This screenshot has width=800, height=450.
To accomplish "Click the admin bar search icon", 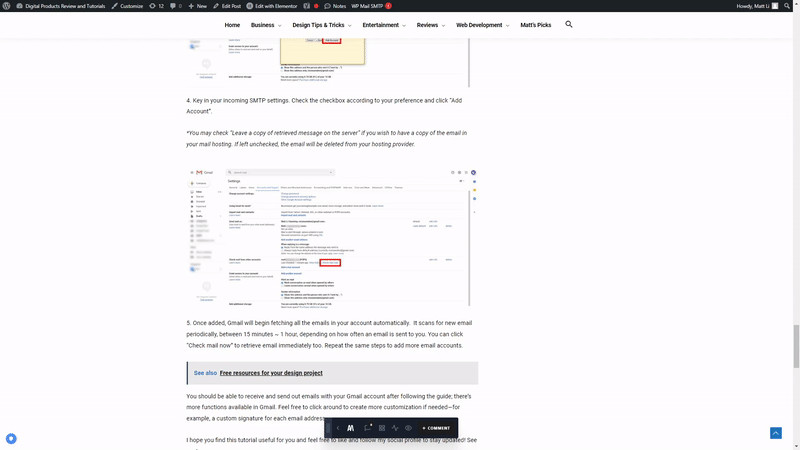I will [787, 6].
